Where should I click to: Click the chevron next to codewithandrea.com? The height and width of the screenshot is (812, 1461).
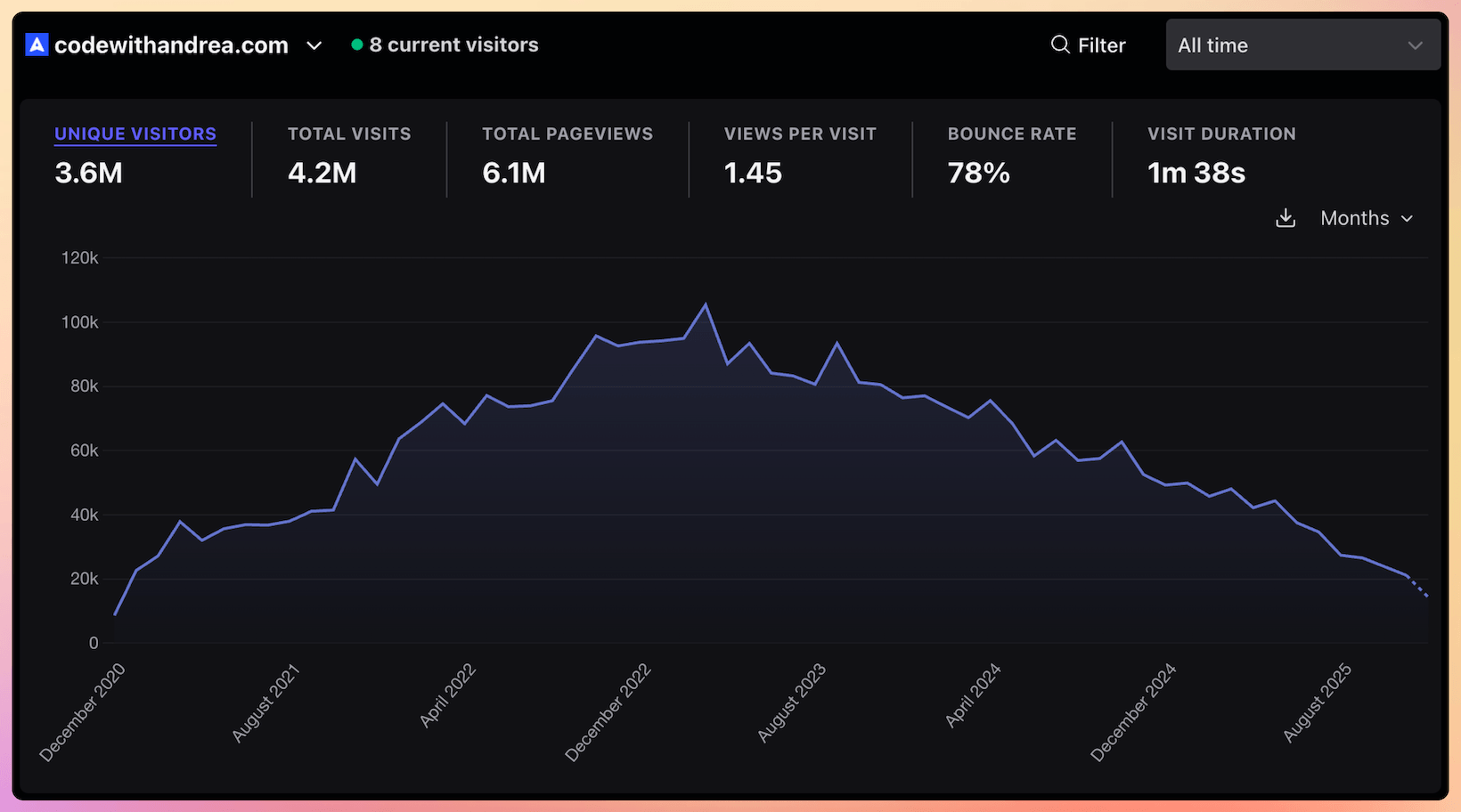(x=314, y=45)
